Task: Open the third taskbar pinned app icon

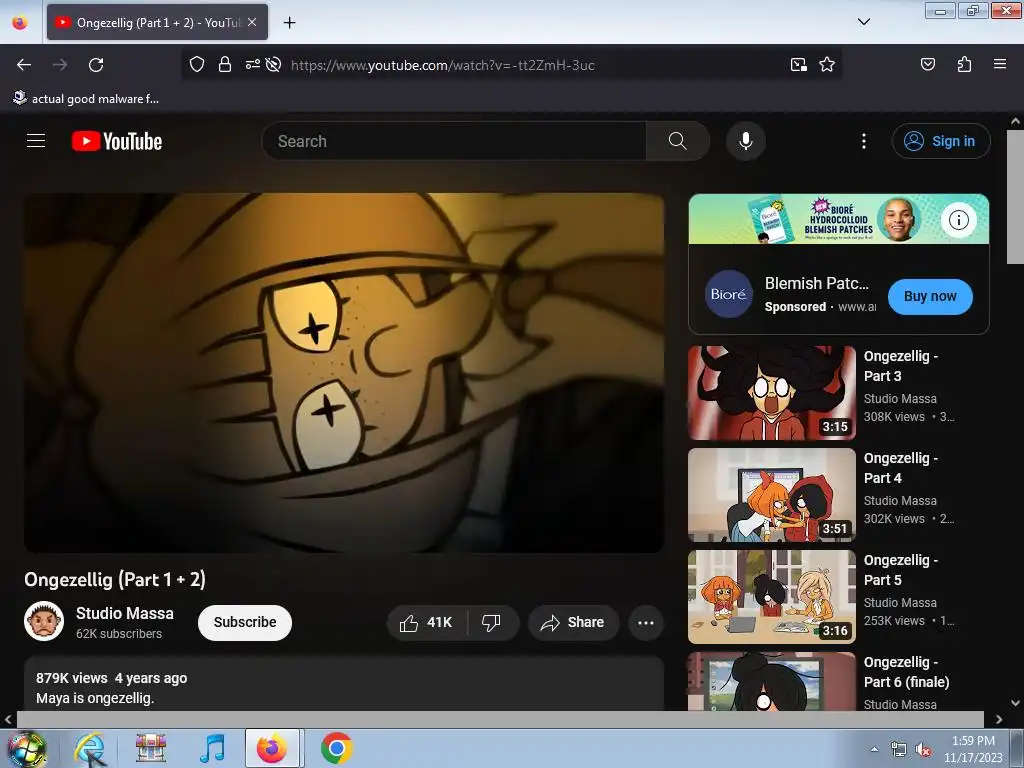Action: pyautogui.click(x=151, y=748)
